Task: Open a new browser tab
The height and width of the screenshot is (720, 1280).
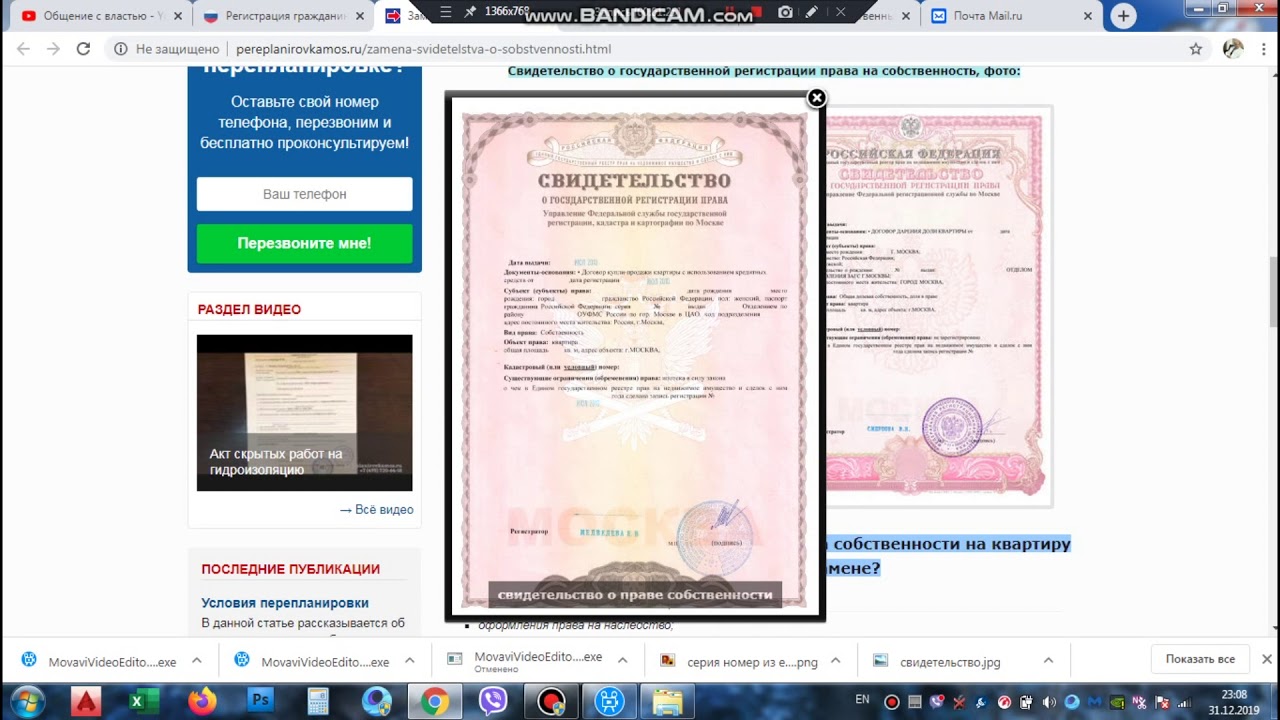Action: tap(1124, 16)
